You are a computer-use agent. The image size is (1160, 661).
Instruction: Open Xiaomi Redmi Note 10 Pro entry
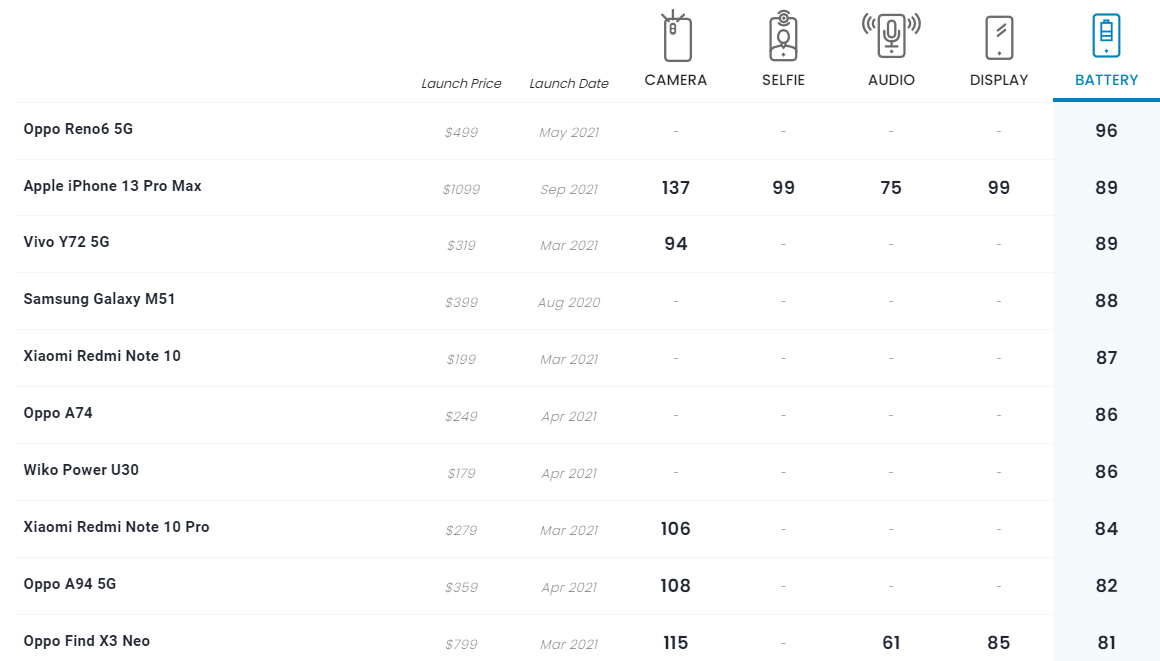pos(116,527)
